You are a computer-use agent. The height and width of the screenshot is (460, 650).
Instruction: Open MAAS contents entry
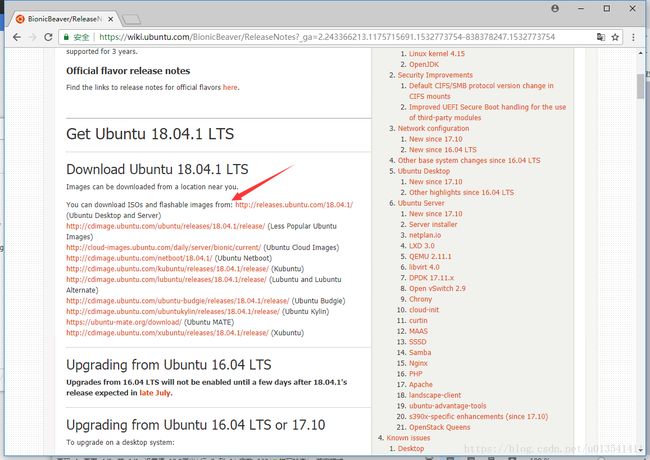[x=418, y=332]
